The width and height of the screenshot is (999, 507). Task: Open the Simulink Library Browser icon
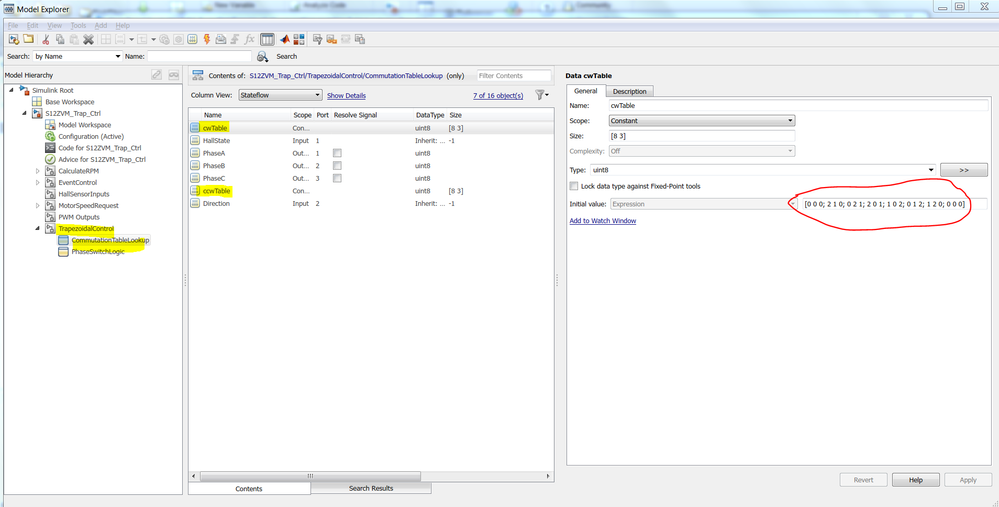[x=299, y=39]
